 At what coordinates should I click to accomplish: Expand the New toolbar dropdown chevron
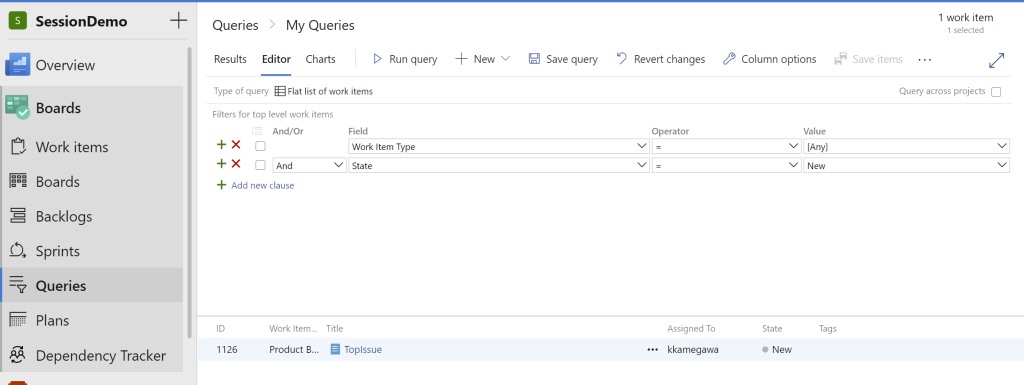[505, 59]
